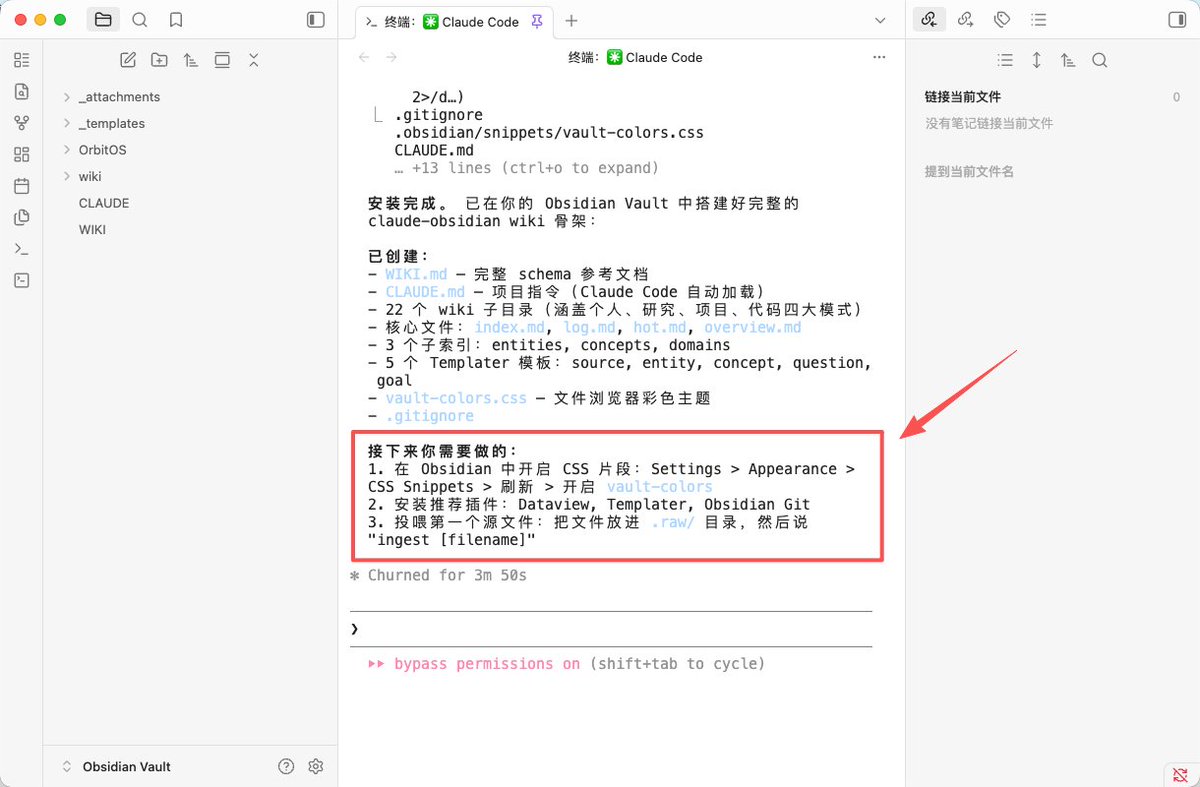This screenshot has width=1200, height=787.
Task: Open the tab list dropdown chevron
Action: coord(880,21)
